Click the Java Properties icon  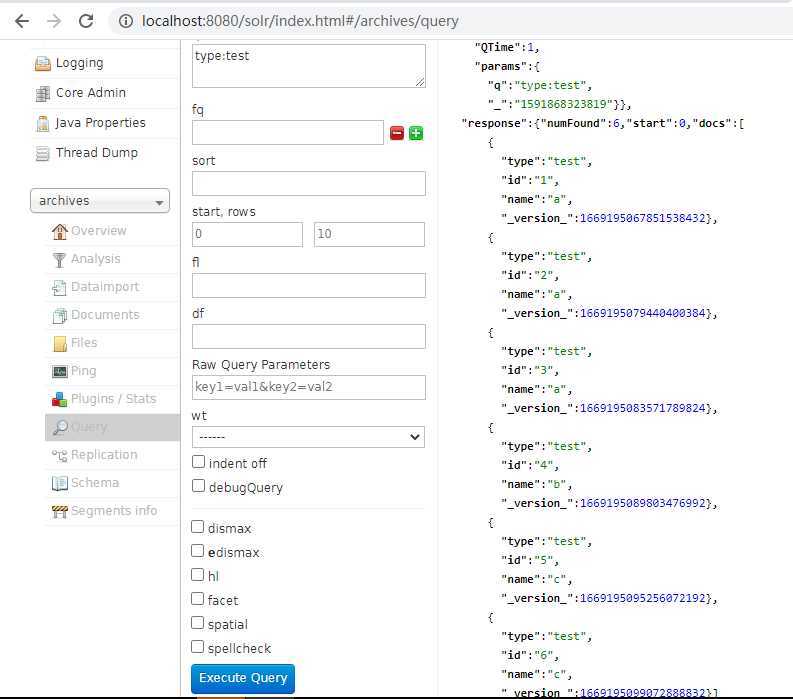42,123
